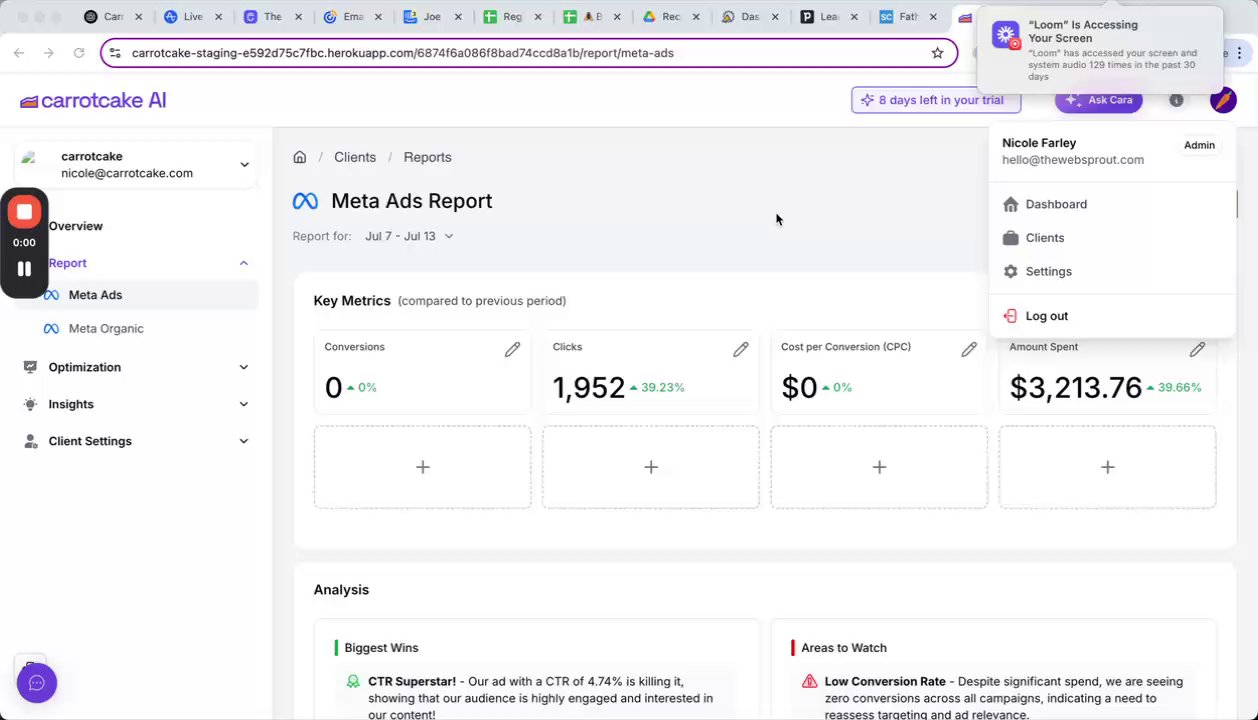
Task: Click the $3,213.76 amount spent value
Action: pyautogui.click(x=1076, y=388)
